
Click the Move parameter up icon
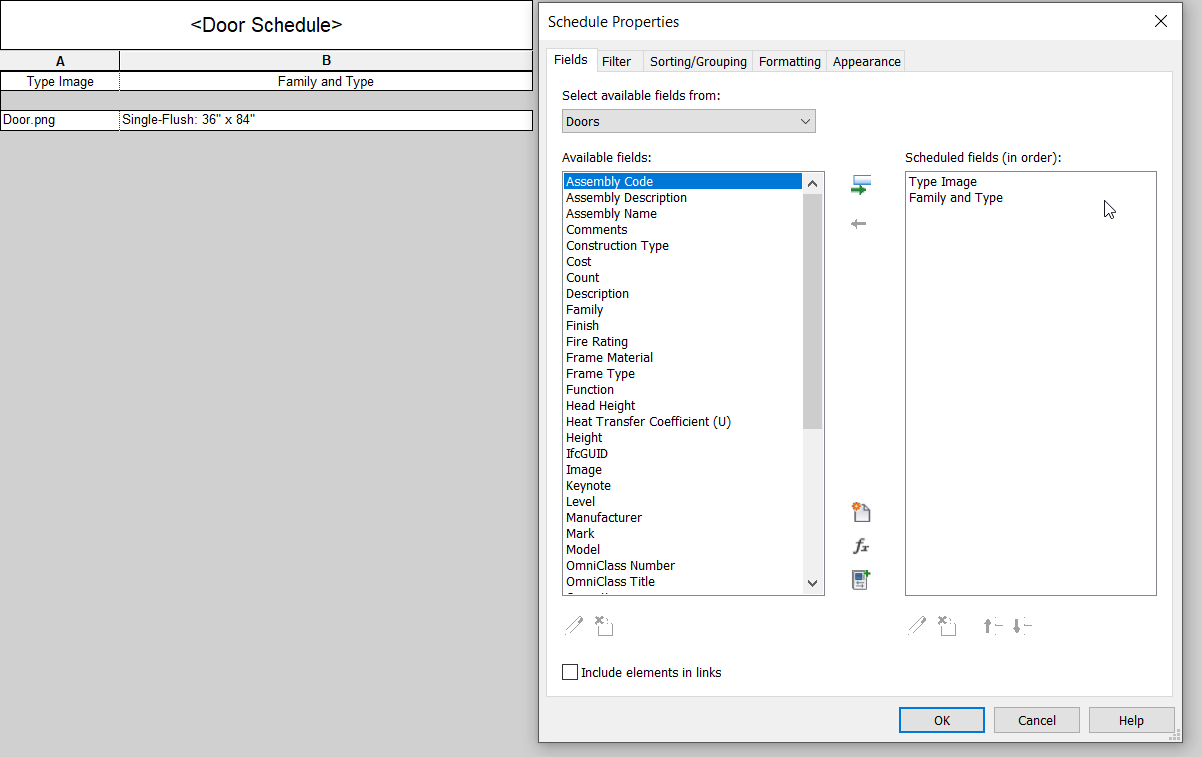[x=992, y=626]
